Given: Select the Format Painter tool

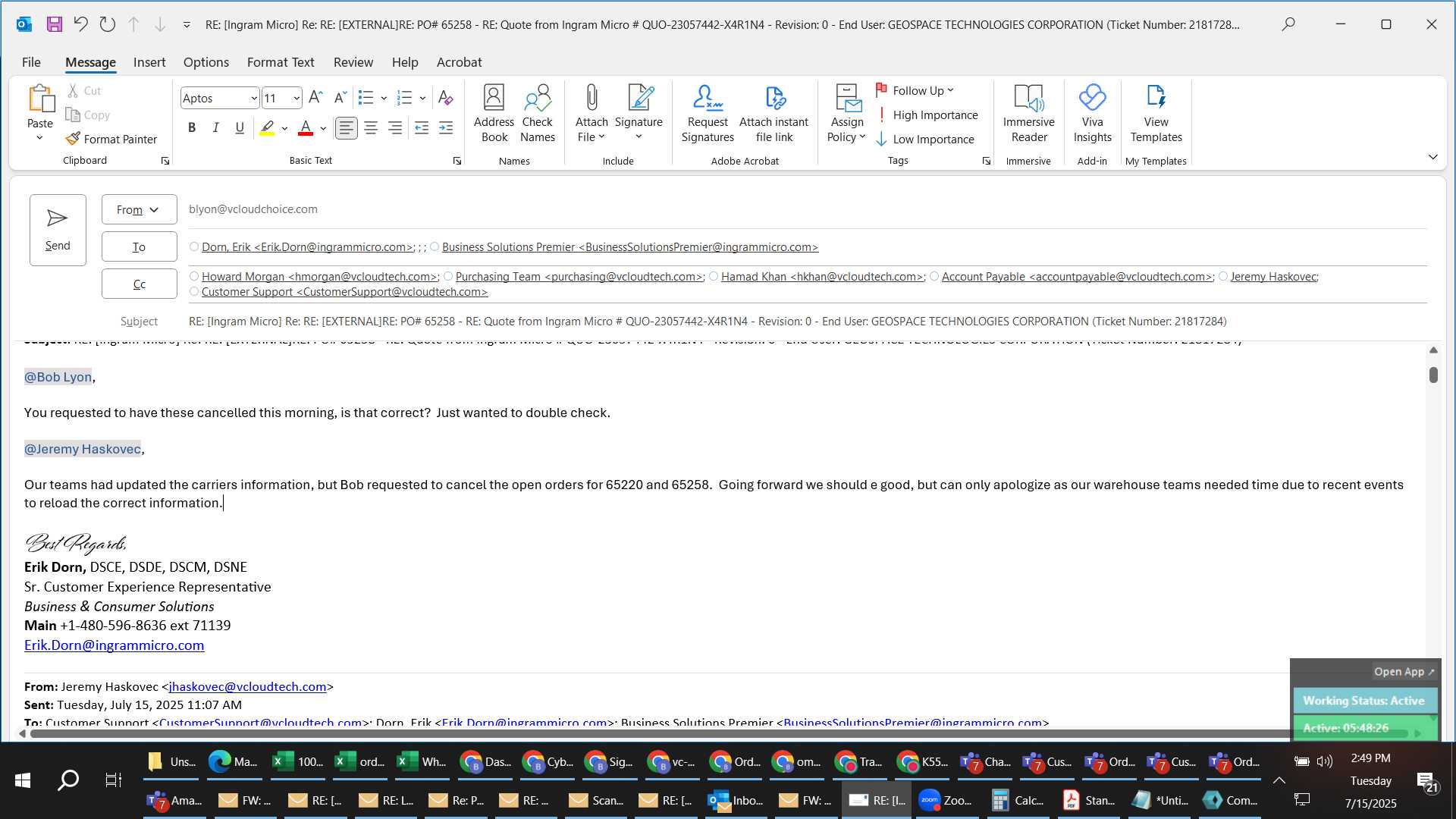Looking at the screenshot, I should 111,139.
